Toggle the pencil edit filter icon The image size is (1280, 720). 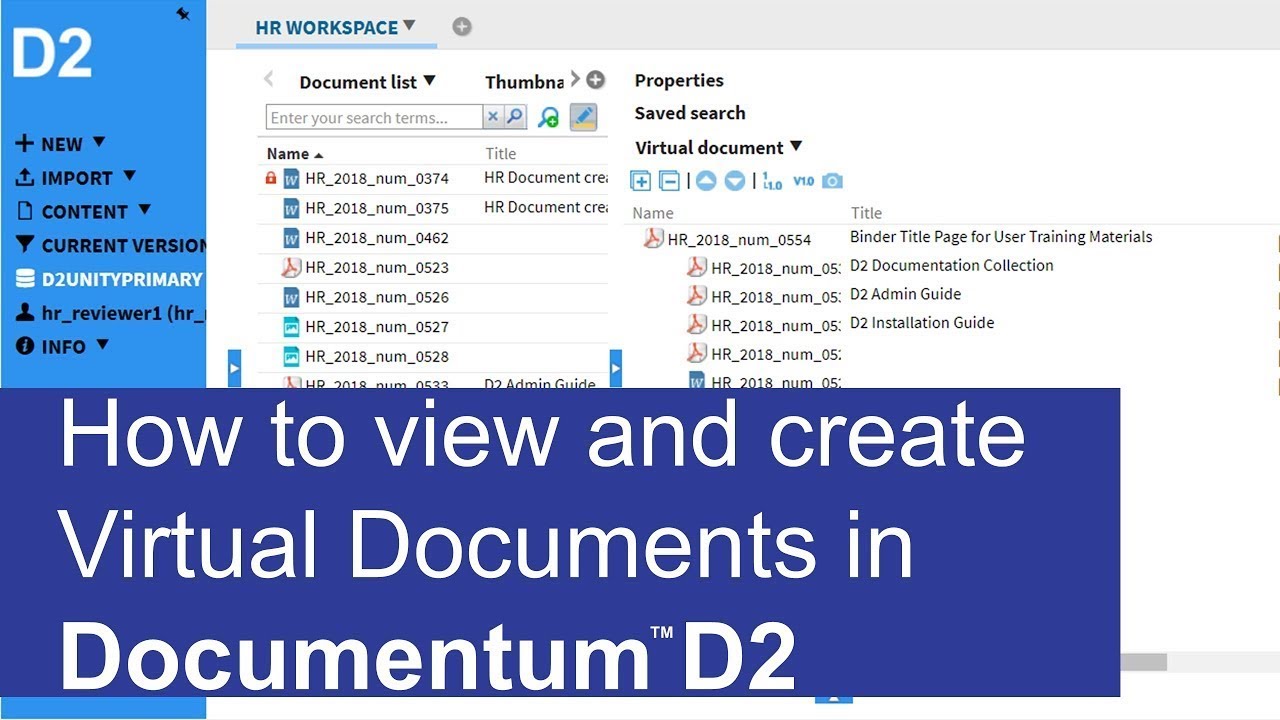click(584, 117)
